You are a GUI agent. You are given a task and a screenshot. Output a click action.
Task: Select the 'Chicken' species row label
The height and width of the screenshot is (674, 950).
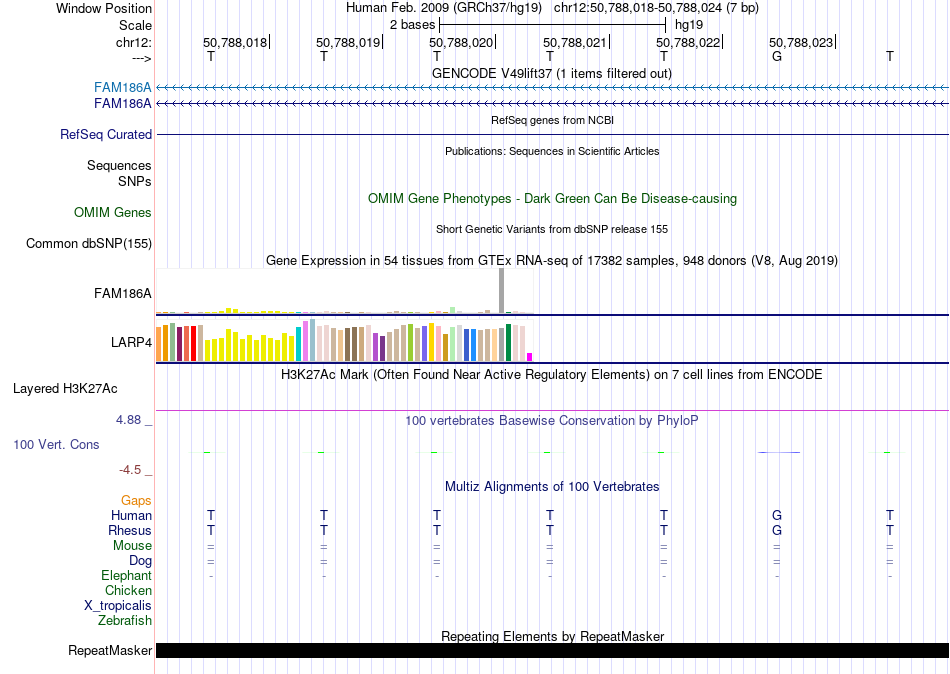tap(128, 590)
